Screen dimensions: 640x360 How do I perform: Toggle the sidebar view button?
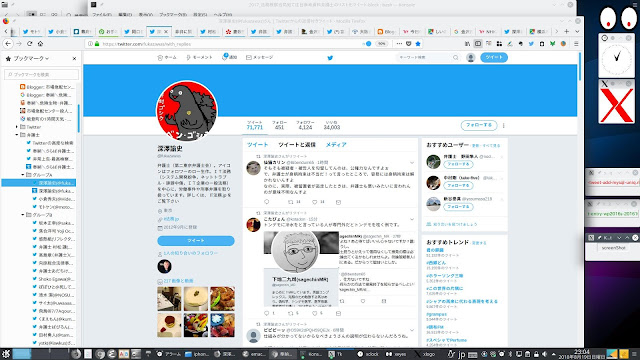pos(478,44)
